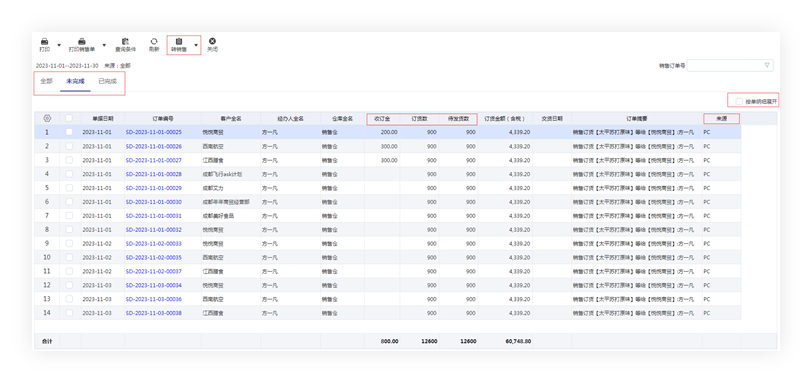The height and width of the screenshot is (383, 812).
Task: Click total amount 60,748.80 in summary row
Action: click(x=519, y=341)
